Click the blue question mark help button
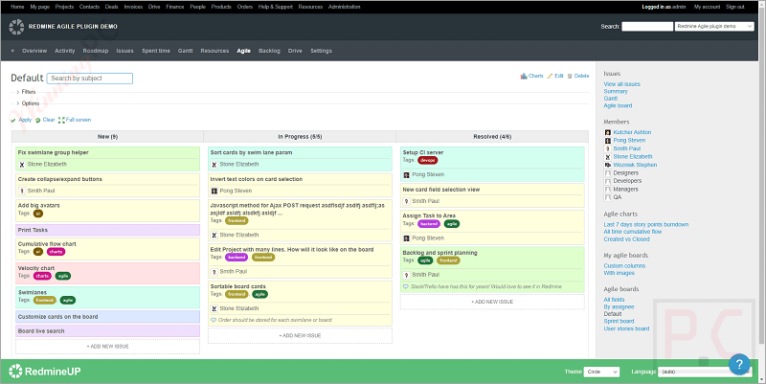The image size is (766, 384). (x=739, y=364)
